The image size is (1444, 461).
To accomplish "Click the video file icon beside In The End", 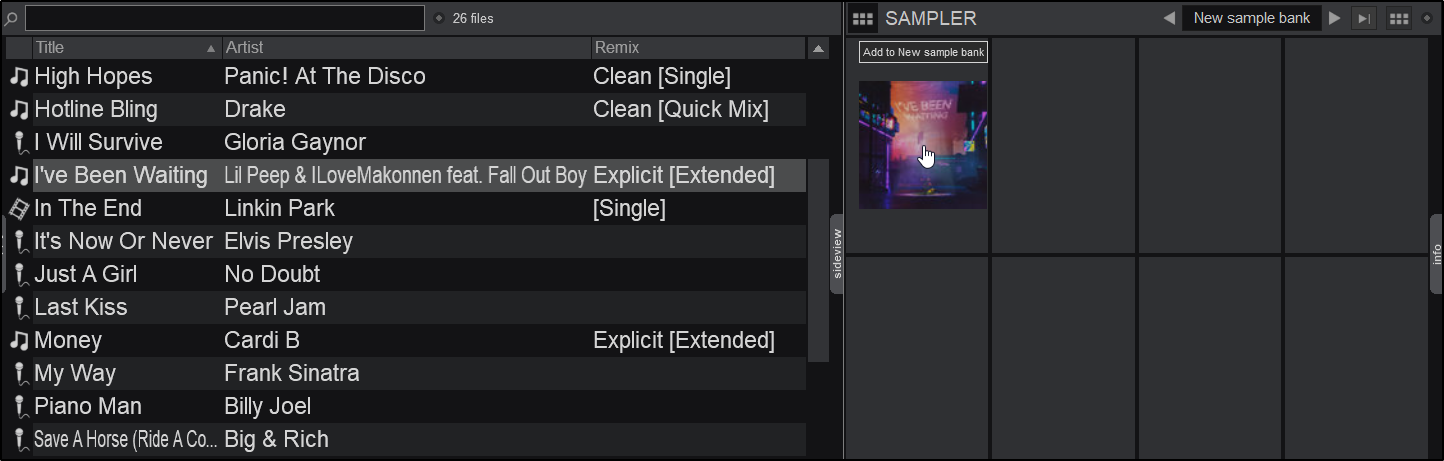I will click(19, 209).
